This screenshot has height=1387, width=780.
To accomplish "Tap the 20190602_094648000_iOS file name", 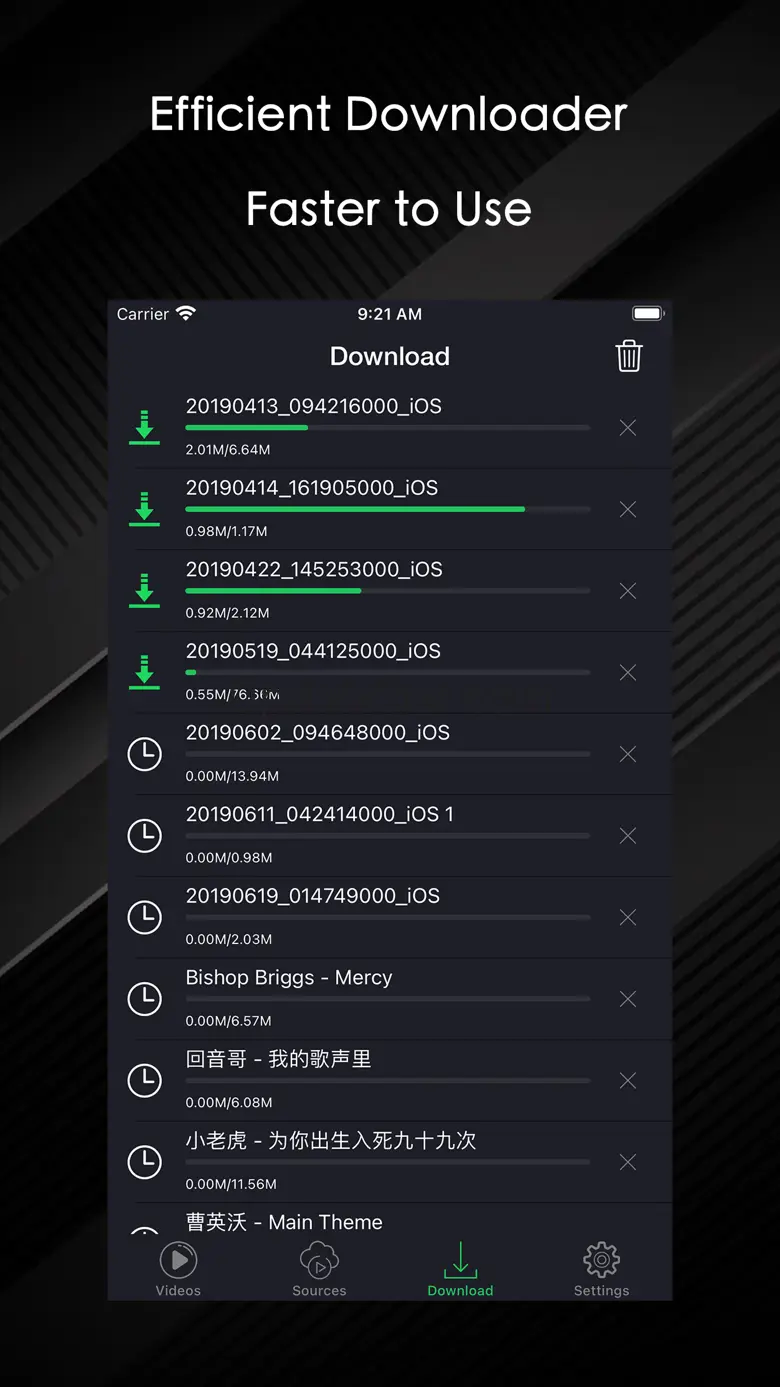I will point(318,732).
